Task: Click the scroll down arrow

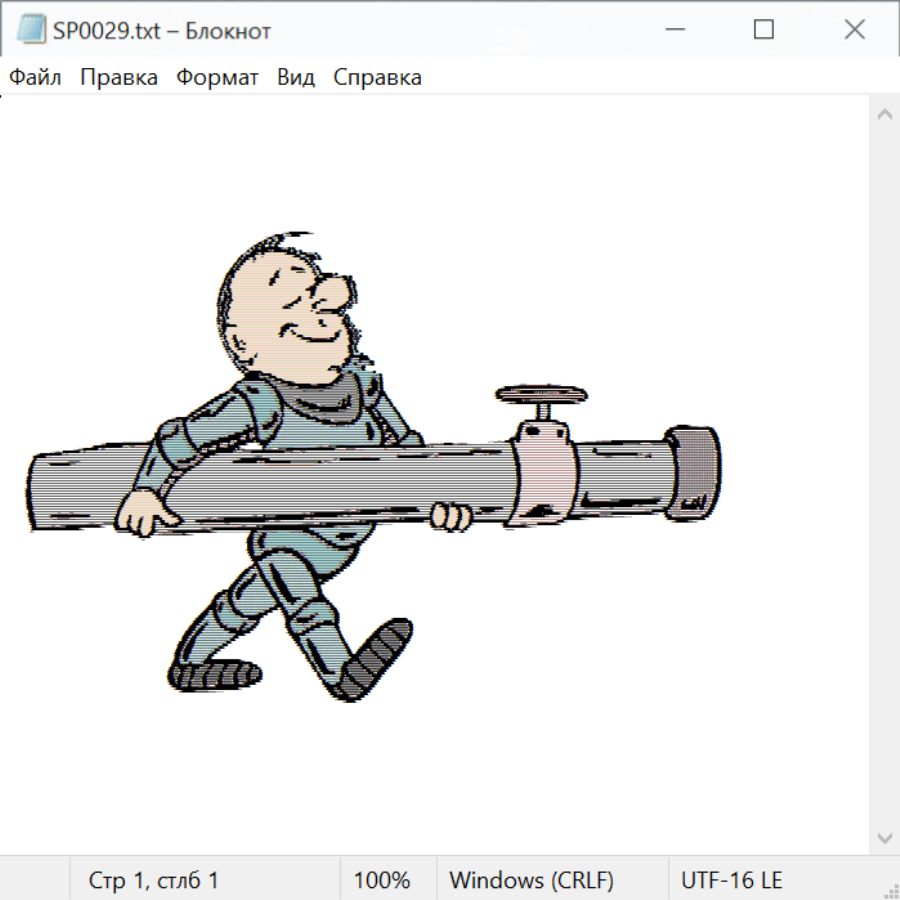Action: [884, 838]
